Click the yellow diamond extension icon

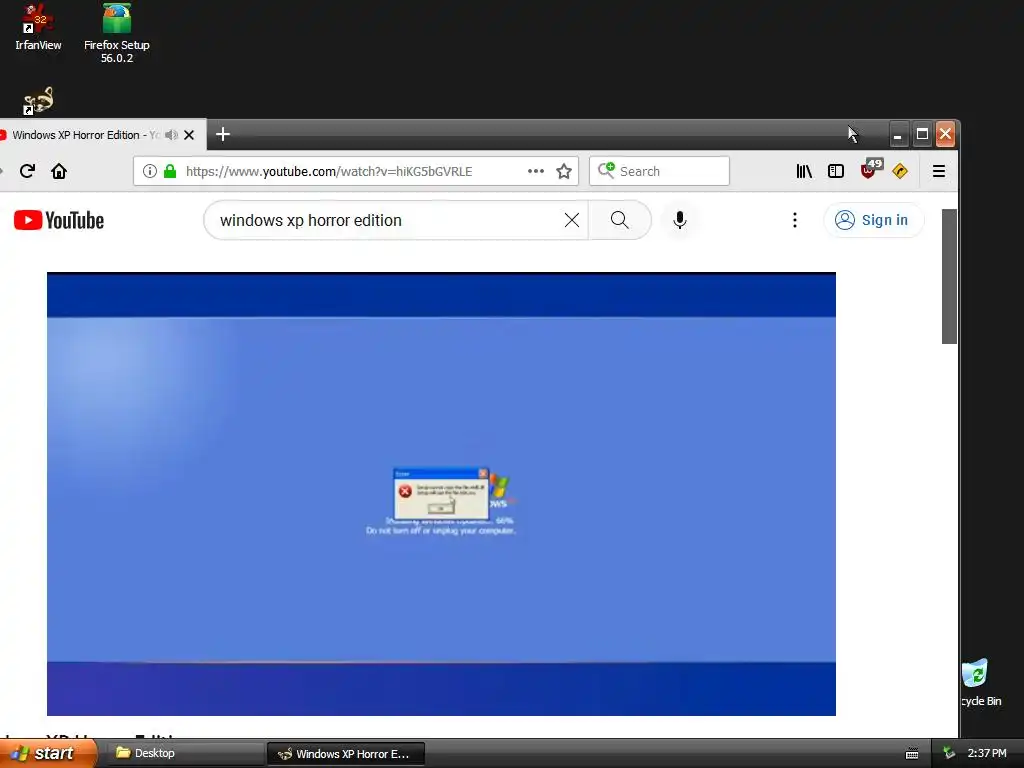[900, 171]
